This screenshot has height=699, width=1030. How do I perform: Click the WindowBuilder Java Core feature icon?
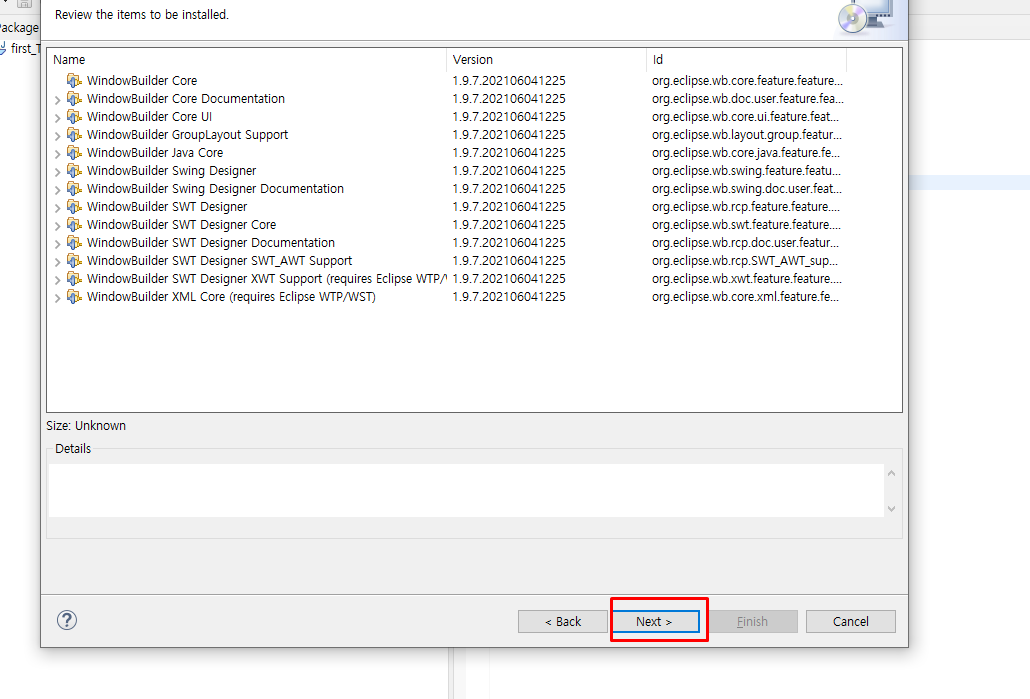[74, 152]
